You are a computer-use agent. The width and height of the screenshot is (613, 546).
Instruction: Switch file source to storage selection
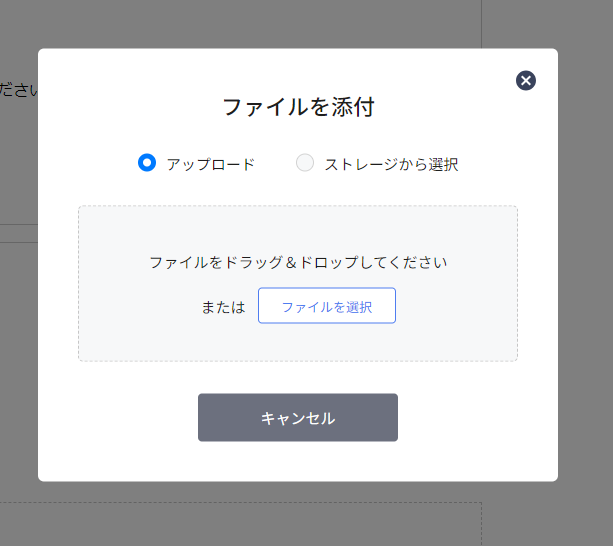[x=305, y=163]
